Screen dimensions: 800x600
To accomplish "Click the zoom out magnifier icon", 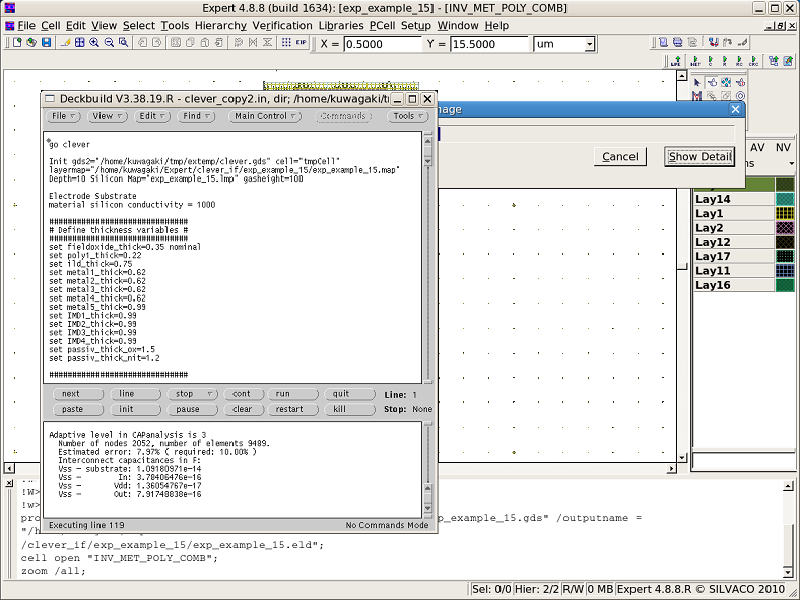I will pyautogui.click(x=107, y=43).
